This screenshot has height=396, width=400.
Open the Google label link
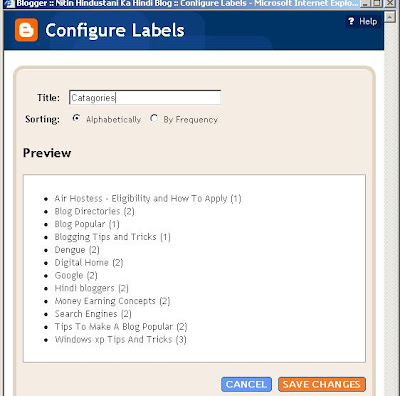coord(69,275)
